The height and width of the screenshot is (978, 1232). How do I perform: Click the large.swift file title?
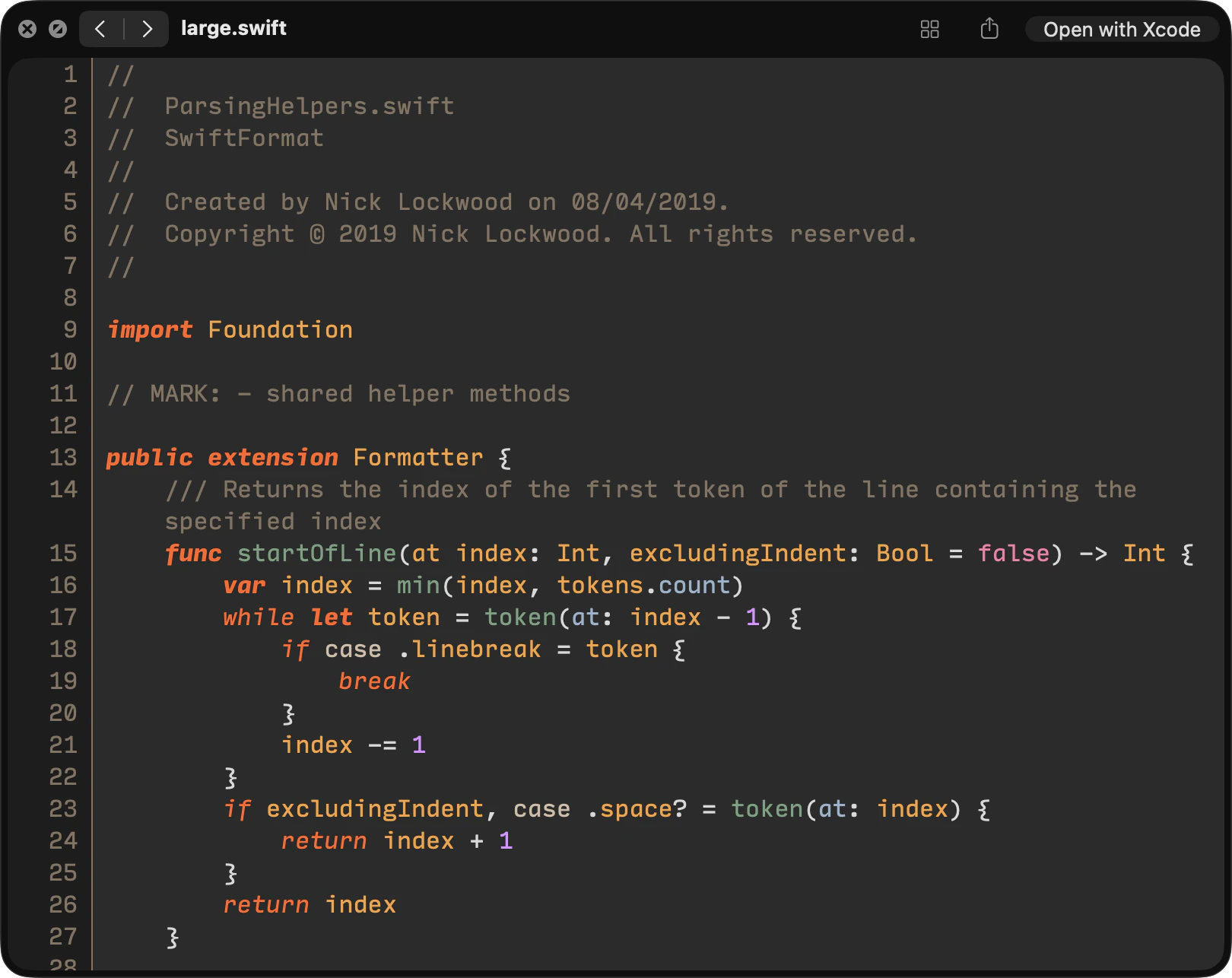pyautogui.click(x=233, y=28)
